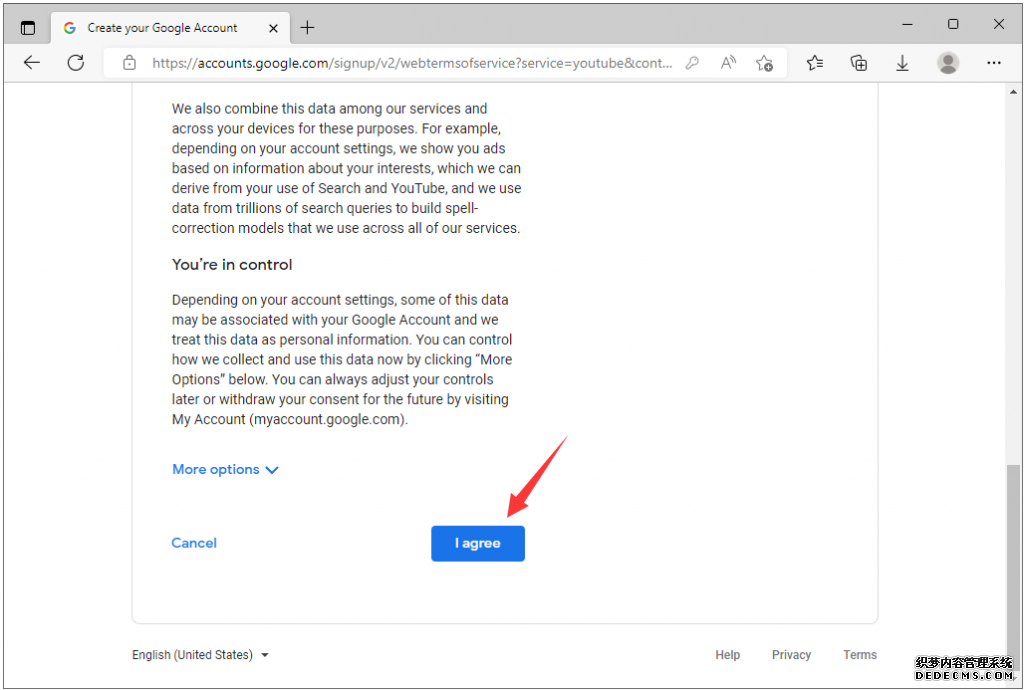The image size is (1024, 690).
Task: Click the "You're in control" heading
Action: pyautogui.click(x=232, y=264)
